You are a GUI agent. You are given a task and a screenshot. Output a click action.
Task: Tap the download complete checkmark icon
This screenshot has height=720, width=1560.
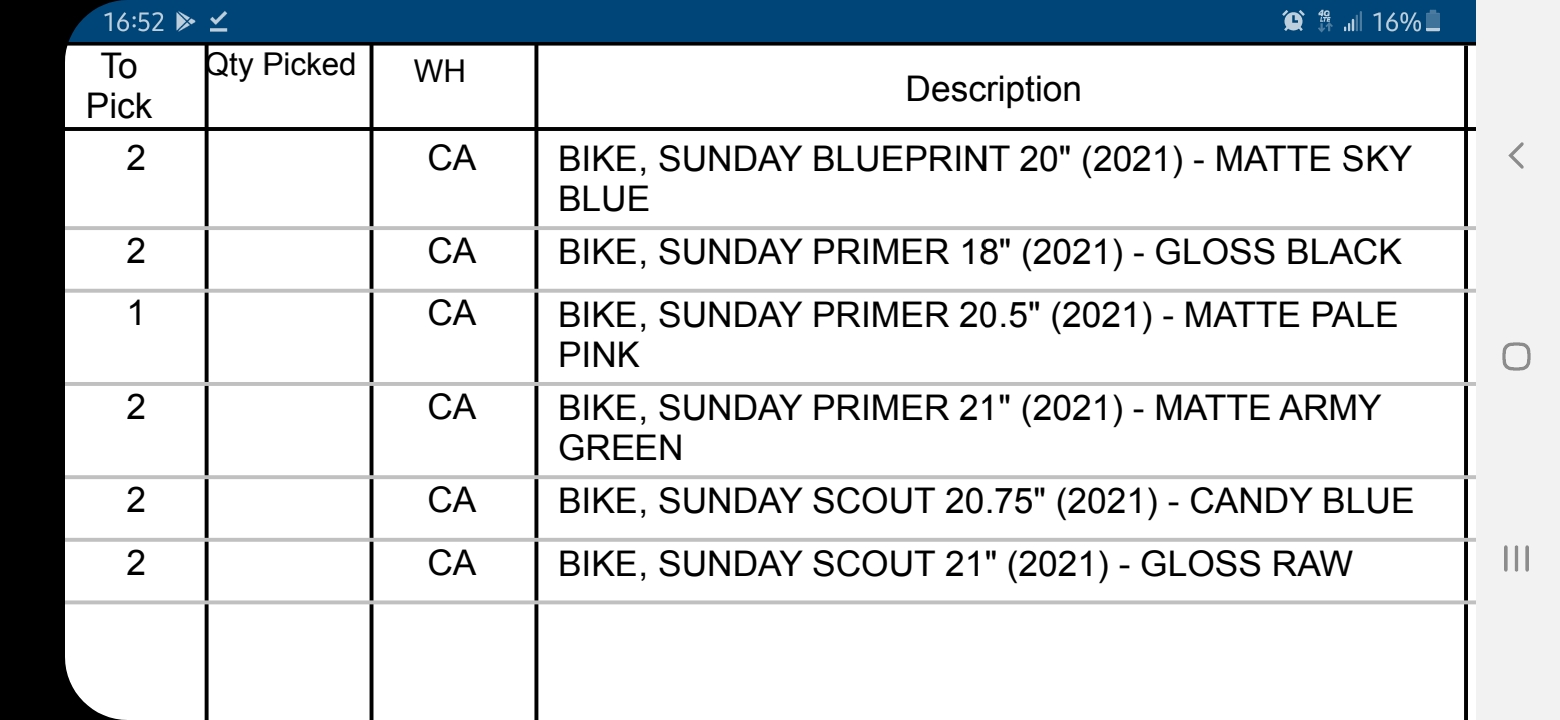(217, 22)
